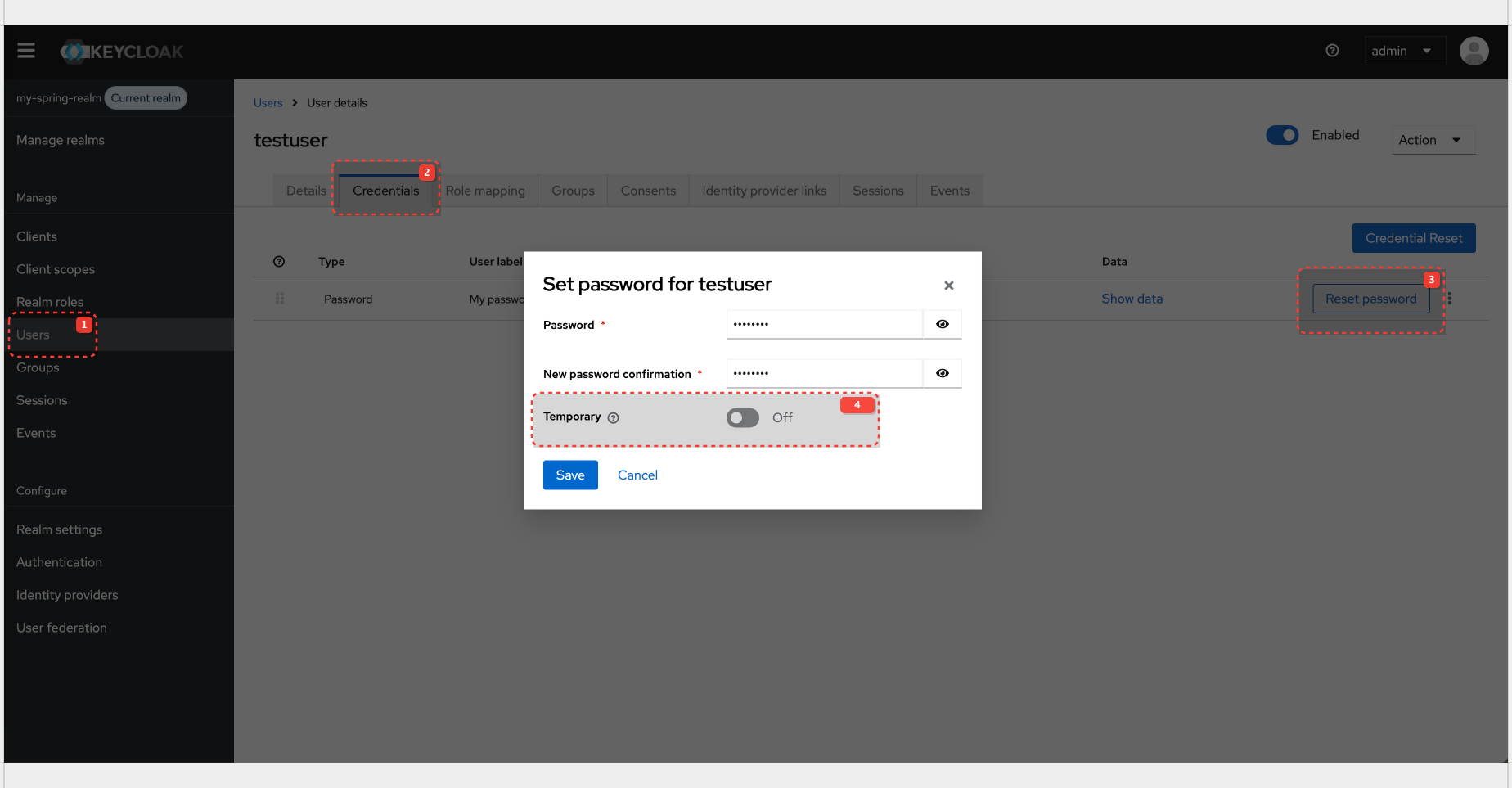Click the user avatar in the top right
The height and width of the screenshot is (788, 1512).
pos(1474,50)
